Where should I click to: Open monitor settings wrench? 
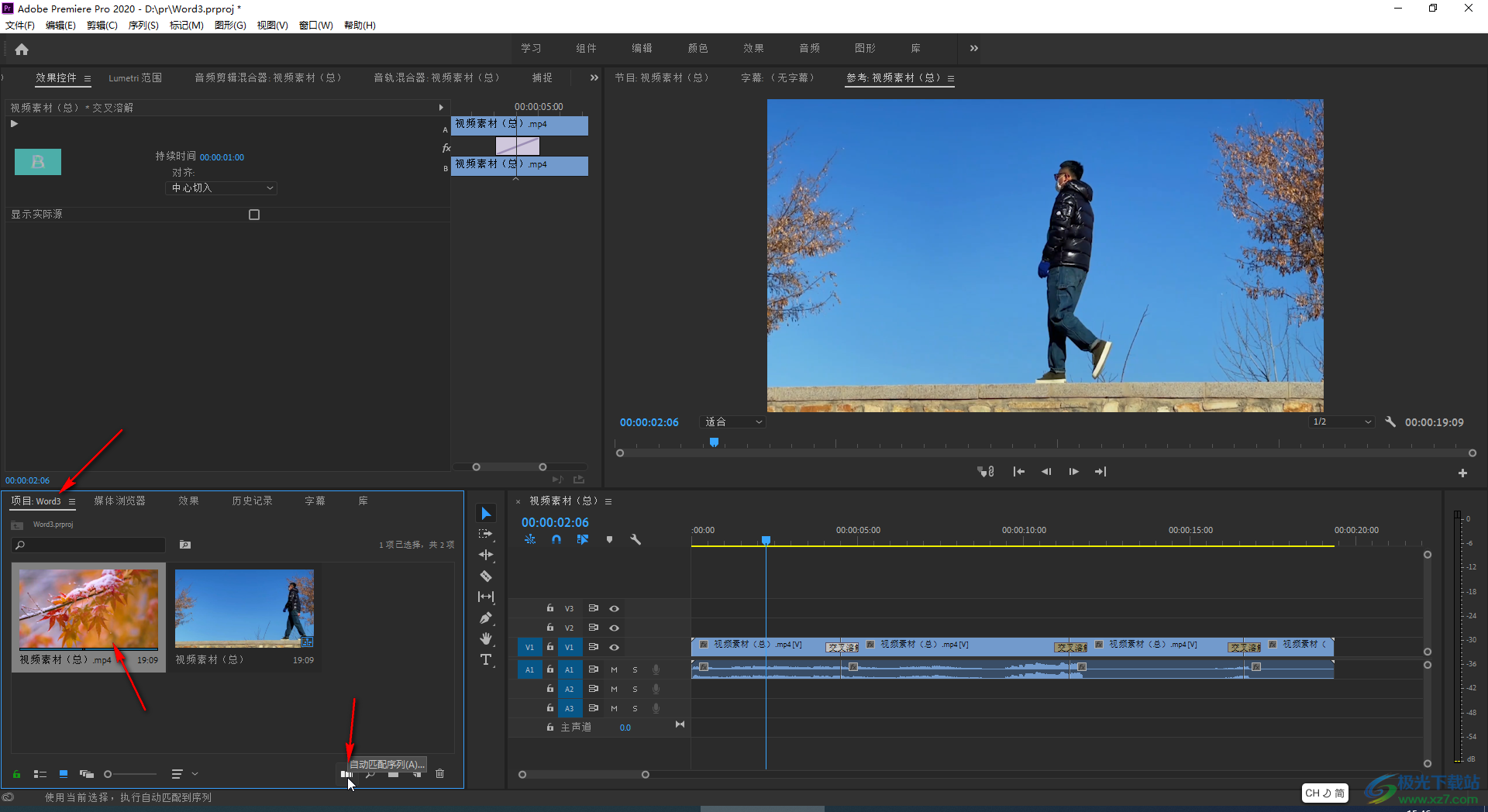click(1390, 422)
